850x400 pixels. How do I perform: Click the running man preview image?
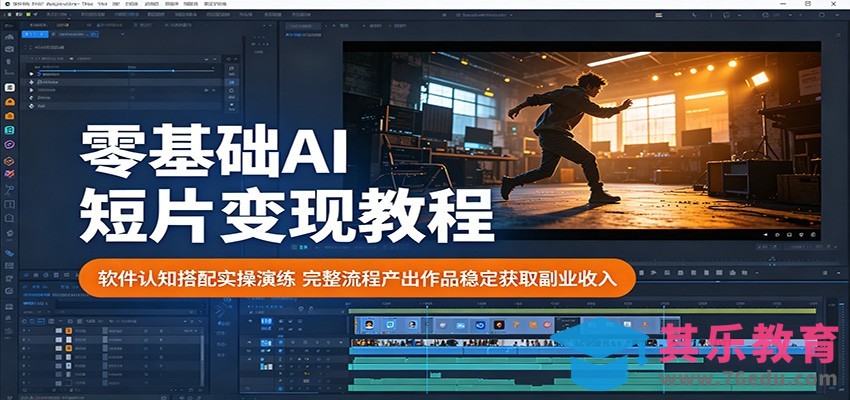[582, 140]
